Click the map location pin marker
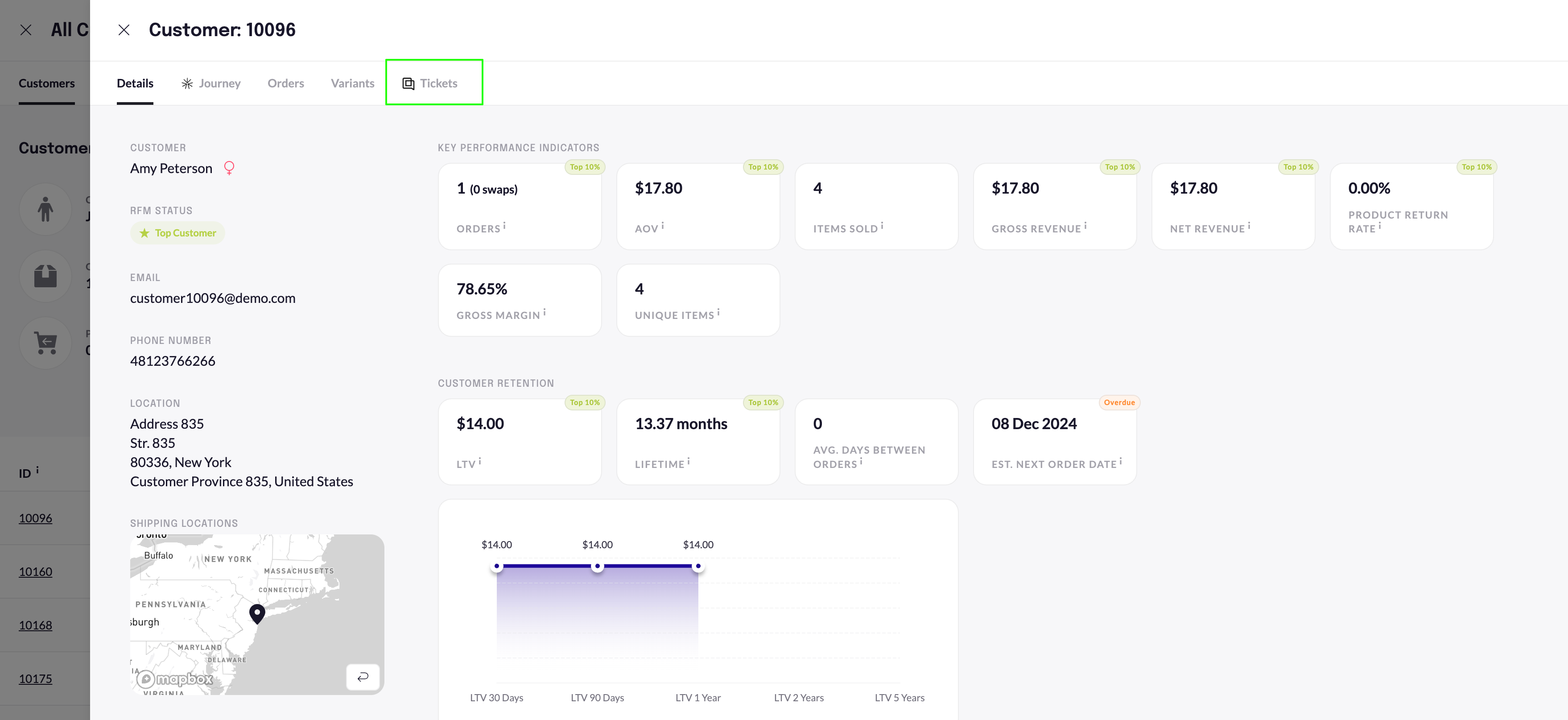The image size is (1568, 720). pyautogui.click(x=257, y=613)
